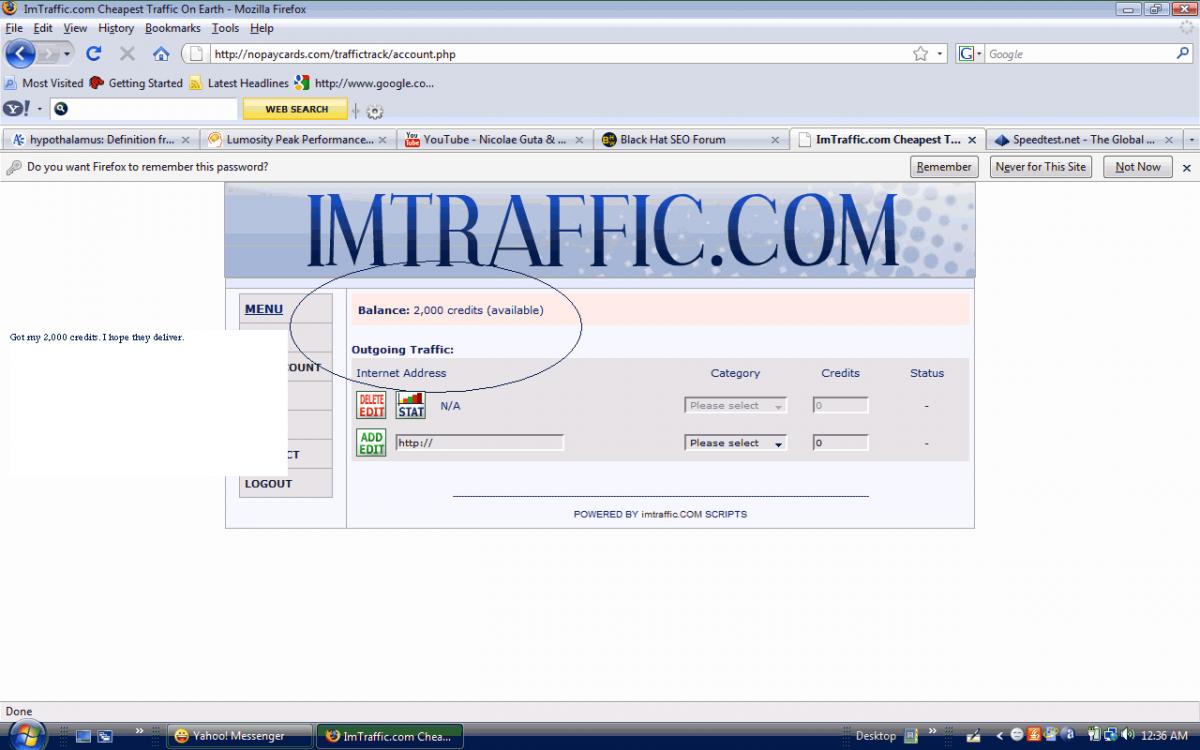Viewport: 1200px width, 750px height.
Task: Open the back/forward history dropdown arrow
Action: coord(68,53)
